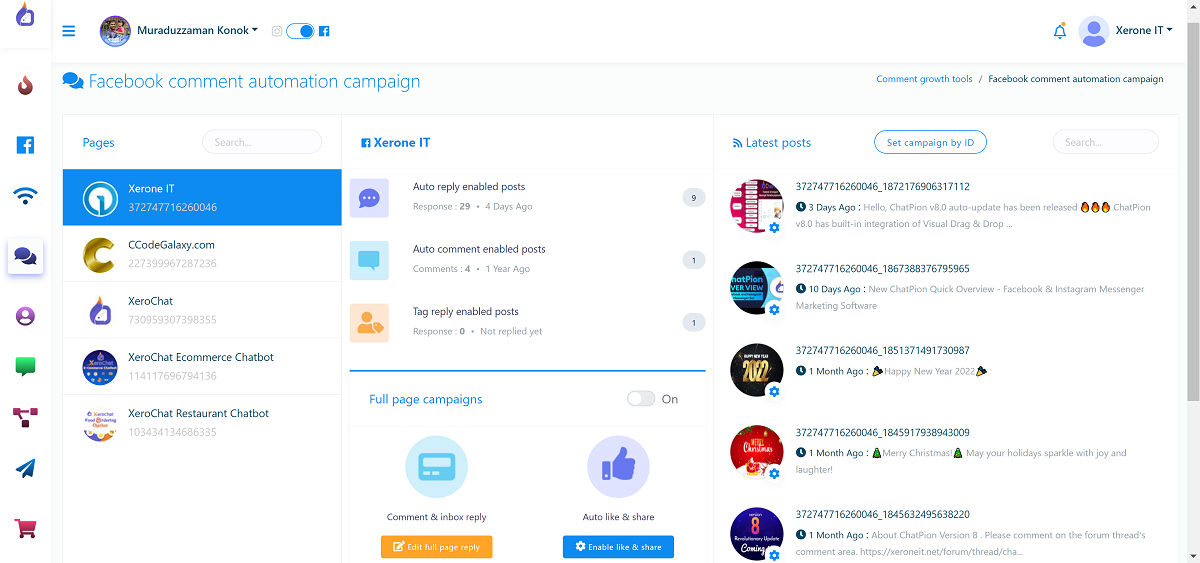Click Set campaign by ID button
1200x563 pixels.
click(930, 142)
